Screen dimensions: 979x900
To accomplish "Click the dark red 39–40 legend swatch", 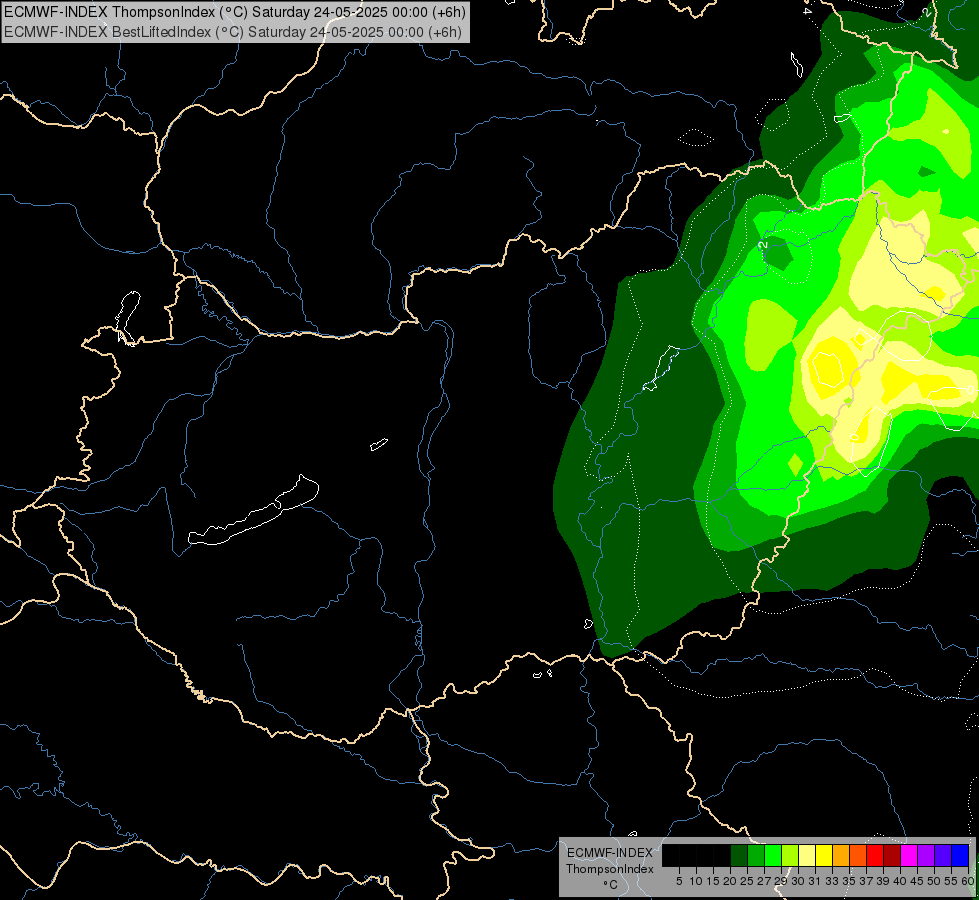I will 892,855.
